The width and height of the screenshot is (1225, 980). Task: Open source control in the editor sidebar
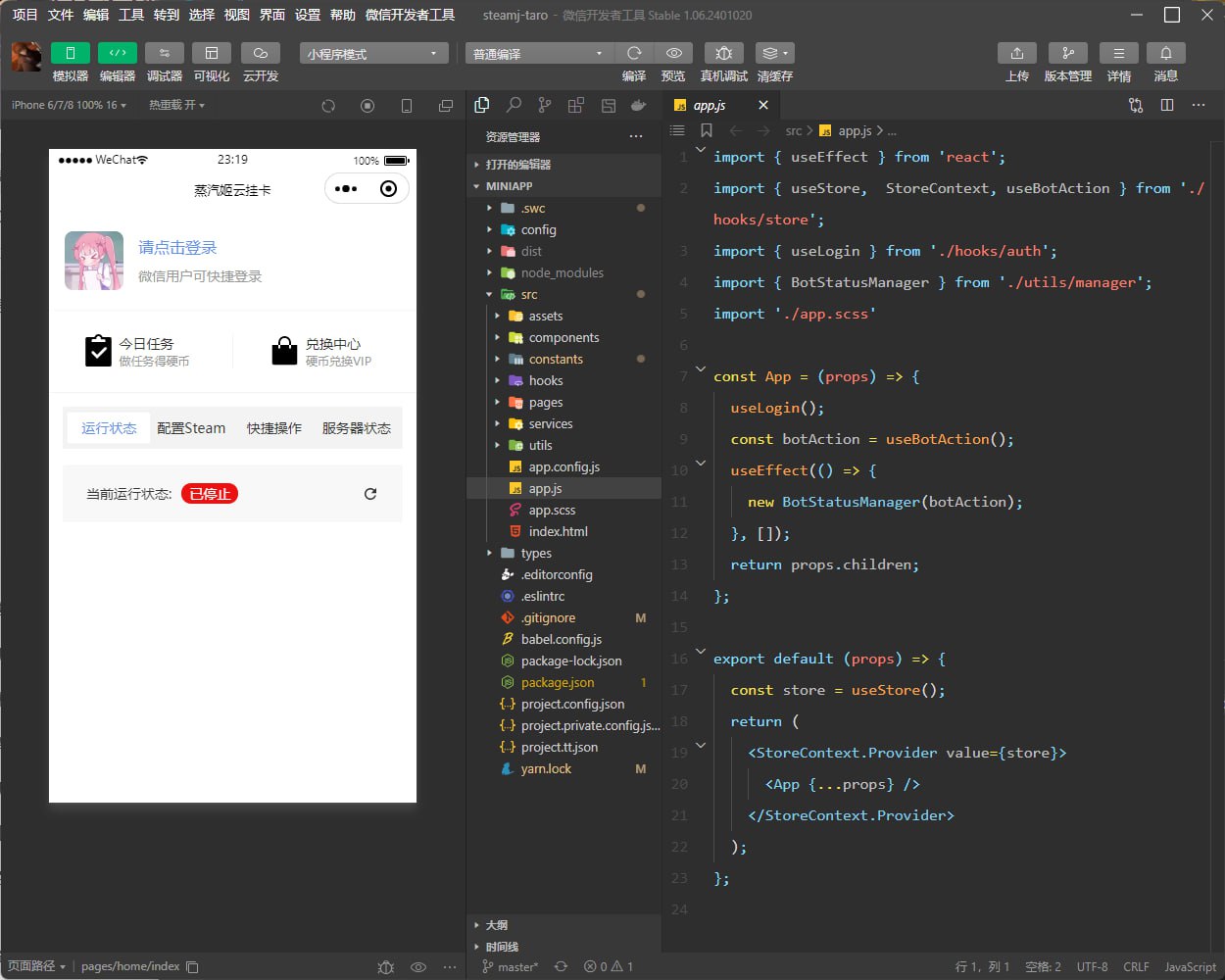[x=545, y=104]
